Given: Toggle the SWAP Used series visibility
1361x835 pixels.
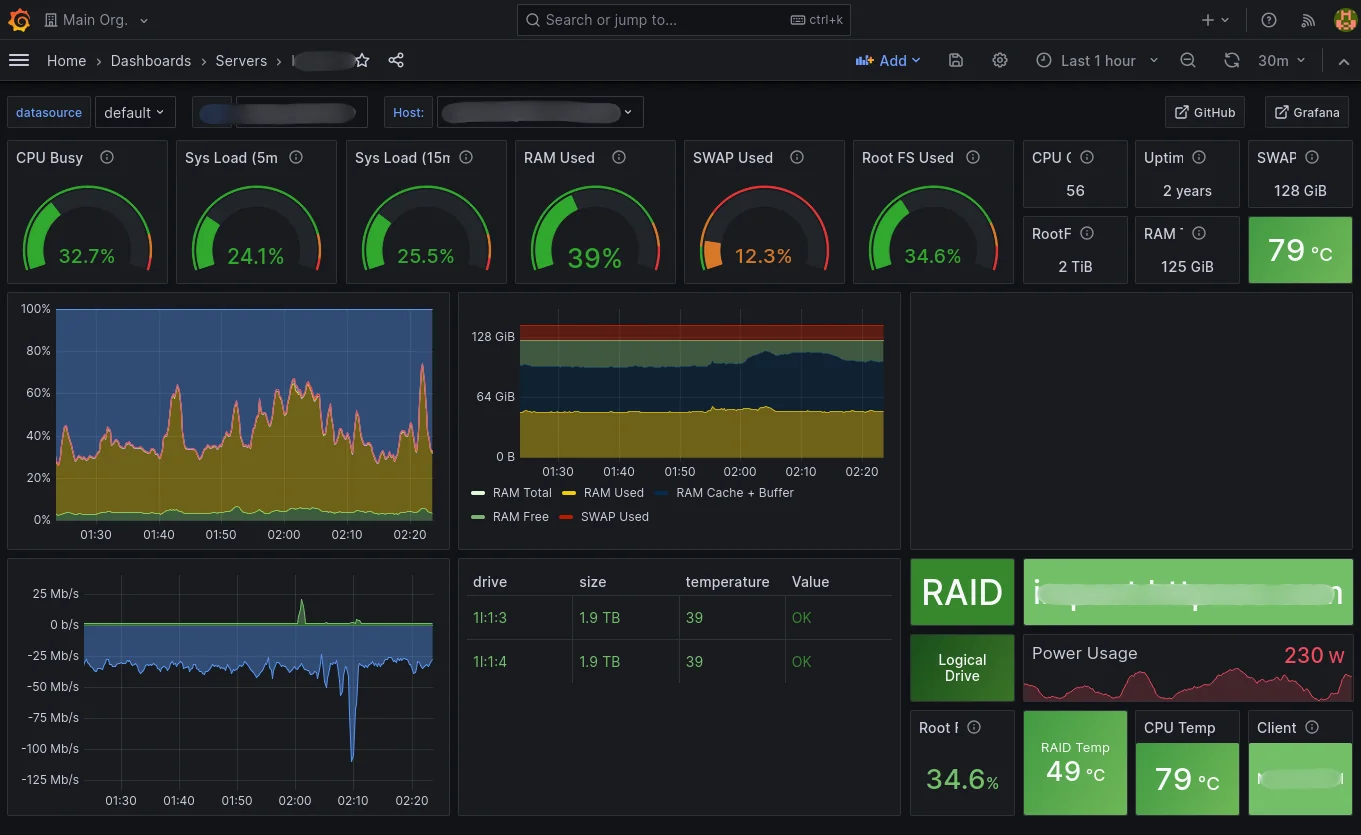Looking at the screenshot, I should (x=614, y=516).
